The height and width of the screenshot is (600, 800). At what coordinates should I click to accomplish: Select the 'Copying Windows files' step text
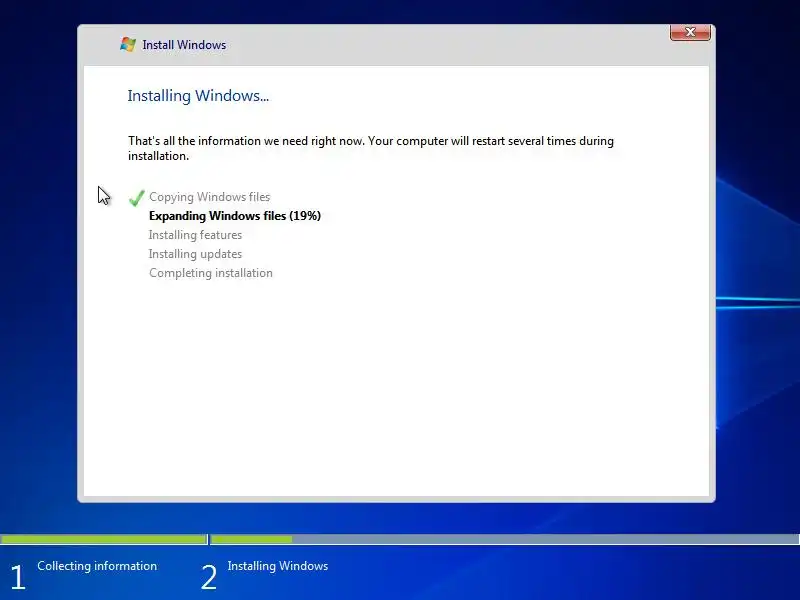tap(209, 197)
